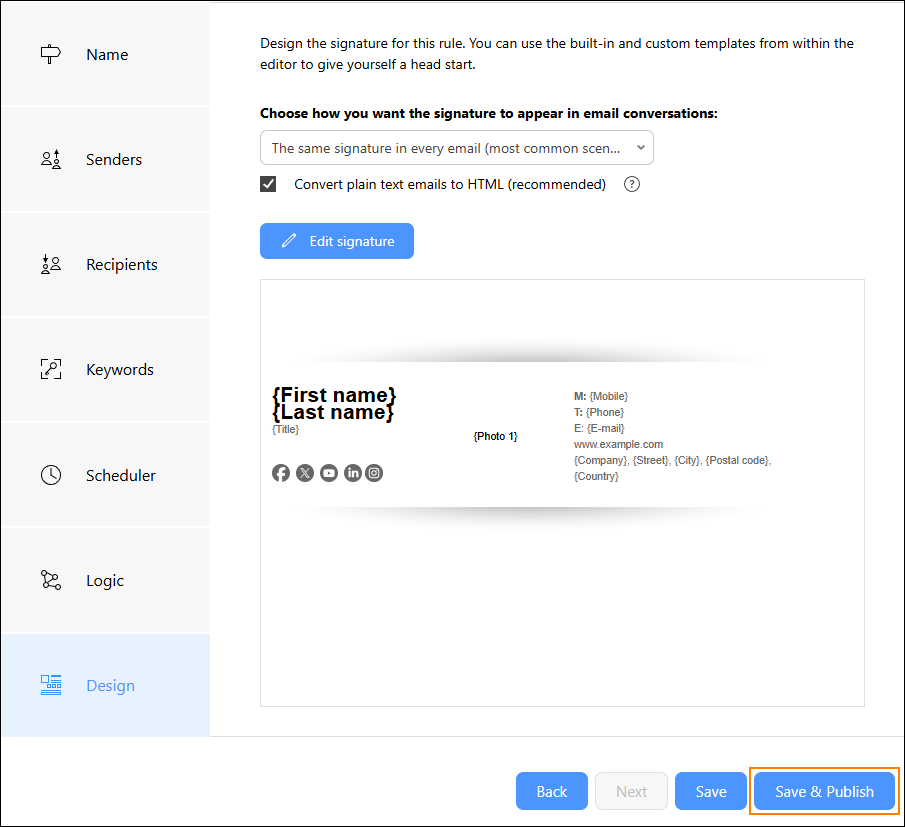Image resolution: width=905 pixels, height=827 pixels.
Task: Open the signature appearance dropdown
Action: 457,148
